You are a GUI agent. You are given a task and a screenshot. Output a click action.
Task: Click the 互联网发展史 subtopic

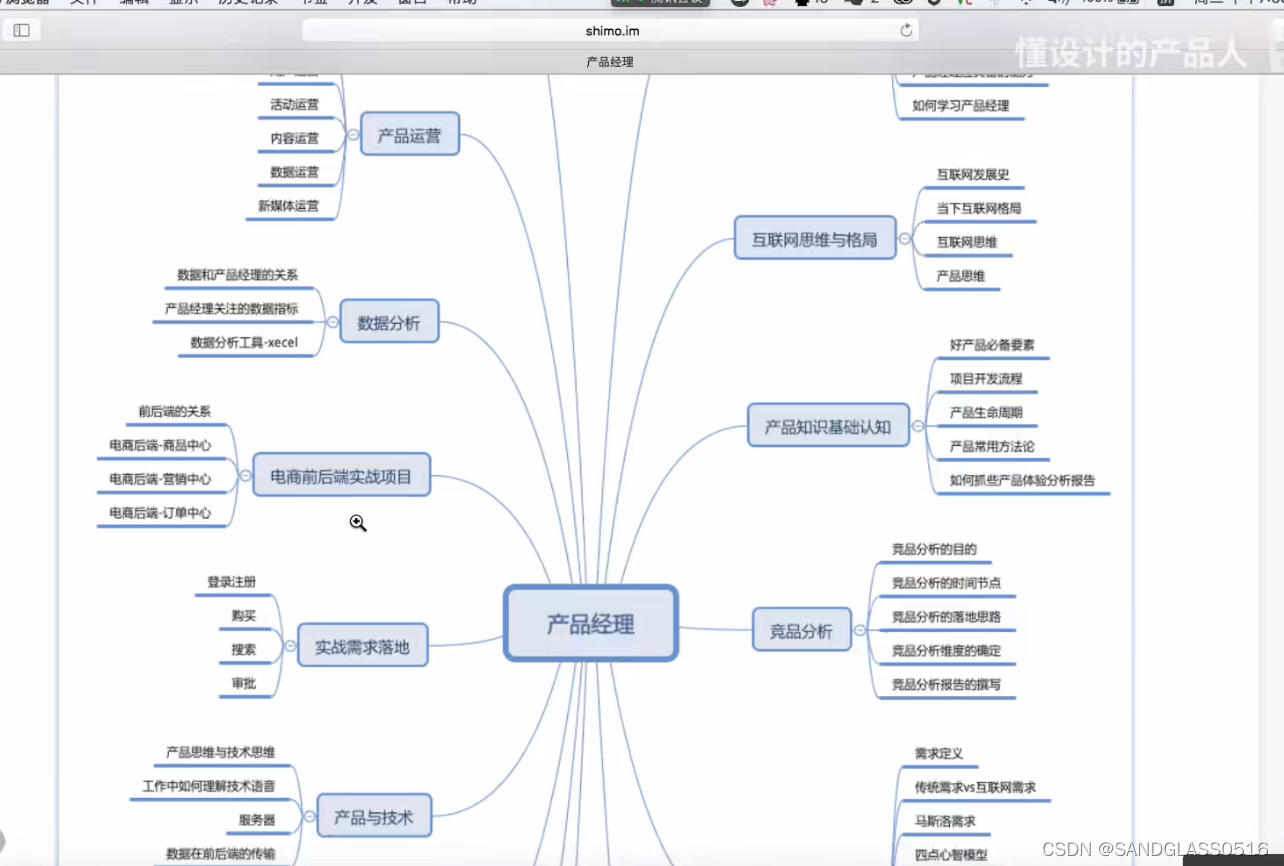(x=973, y=174)
